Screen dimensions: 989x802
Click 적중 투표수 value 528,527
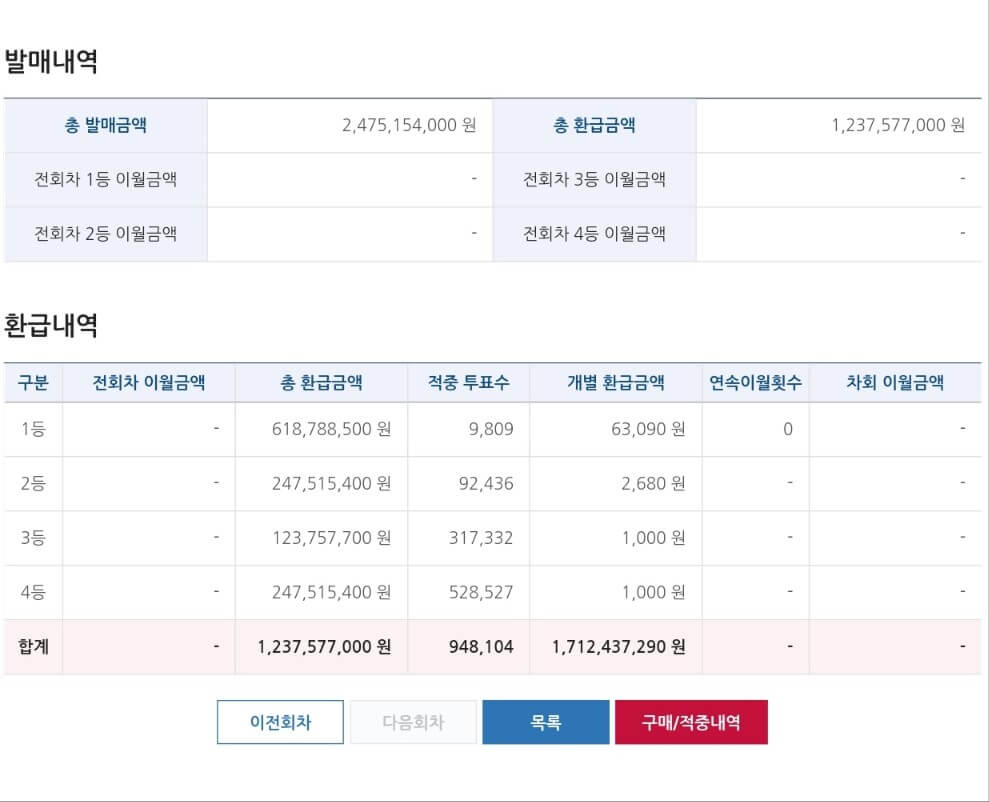click(x=481, y=591)
